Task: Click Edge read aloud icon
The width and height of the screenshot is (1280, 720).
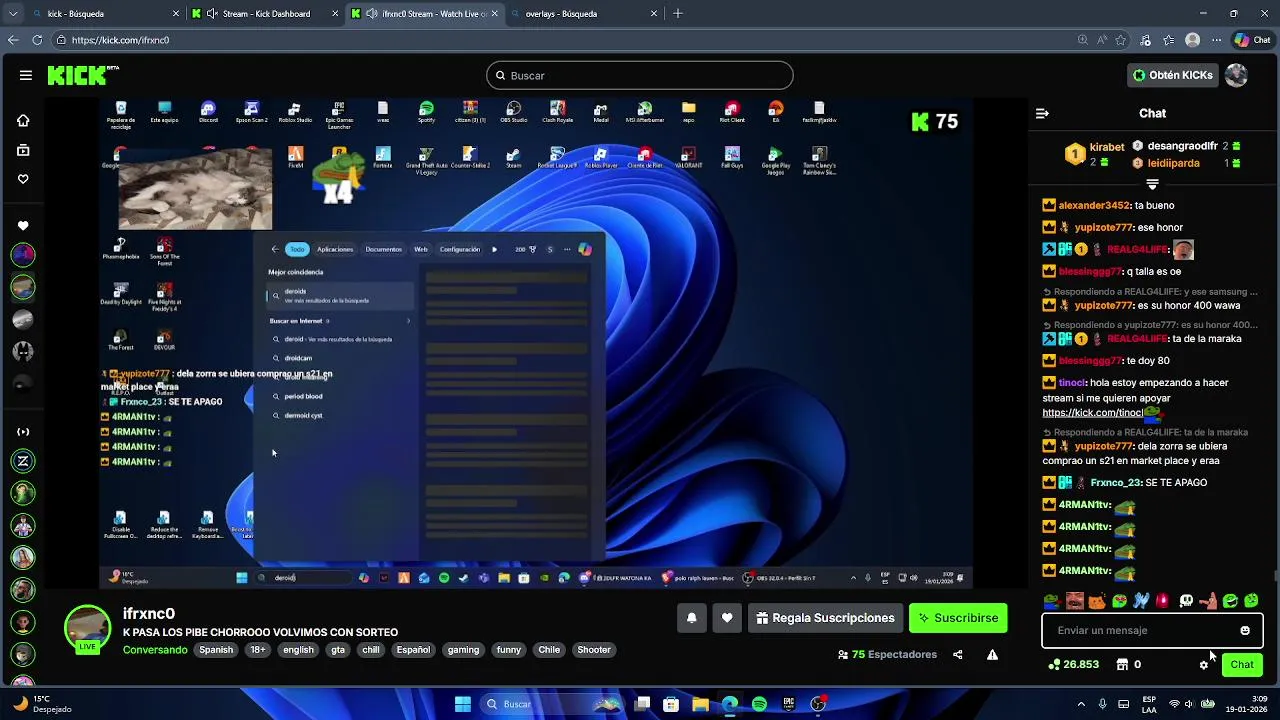Action: [x=1101, y=40]
